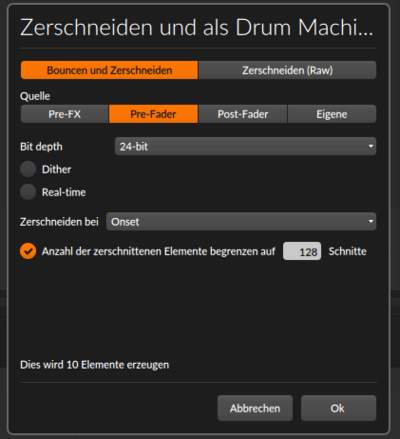The width and height of the screenshot is (400, 439).
Task: Uncheck the limit sliced elements checkbox
Action: 28,251
